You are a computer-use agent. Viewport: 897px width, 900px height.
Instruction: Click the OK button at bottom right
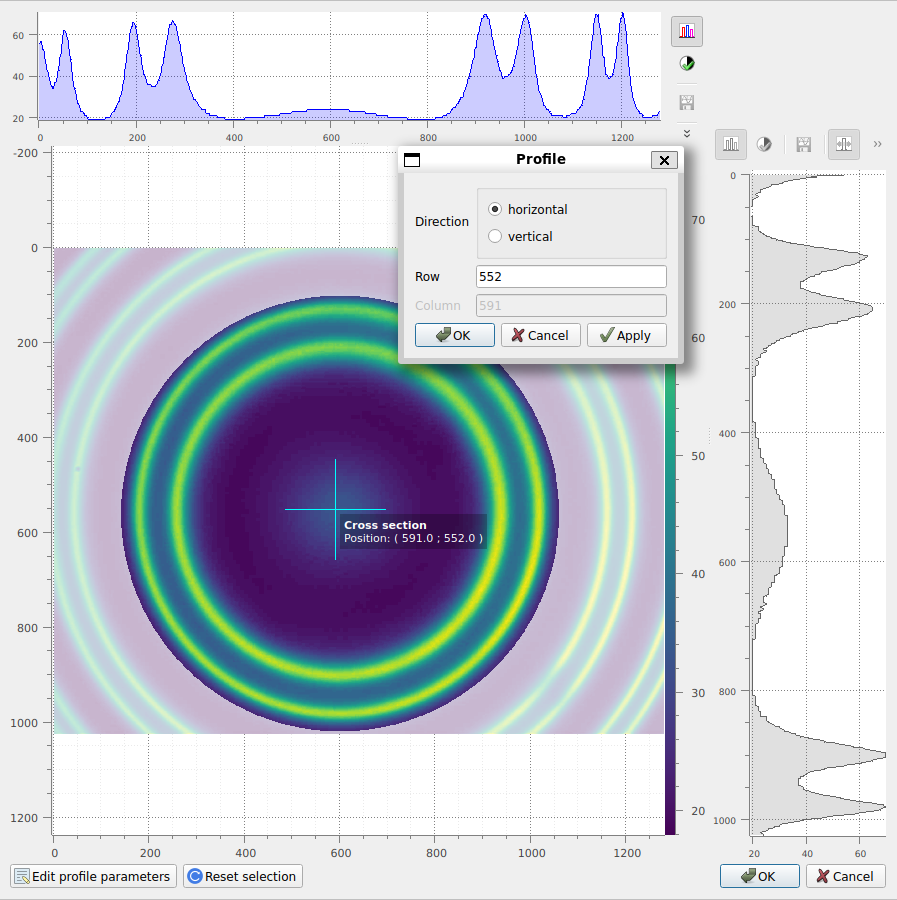pyautogui.click(x=760, y=876)
